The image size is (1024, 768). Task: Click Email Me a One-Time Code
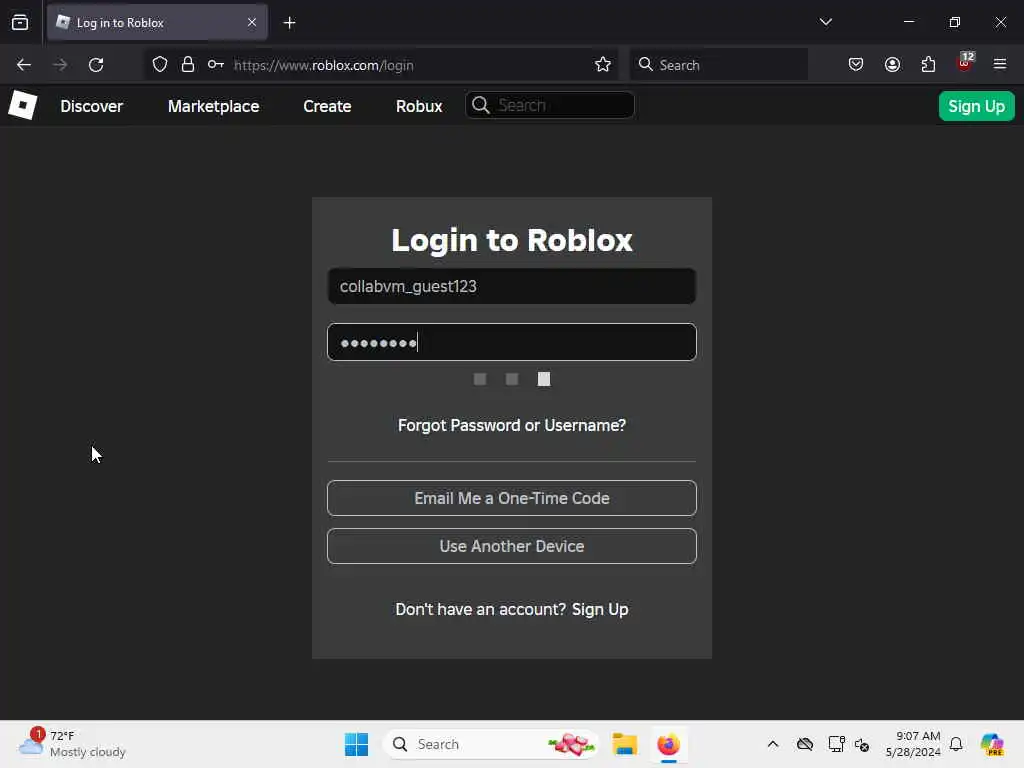point(511,498)
